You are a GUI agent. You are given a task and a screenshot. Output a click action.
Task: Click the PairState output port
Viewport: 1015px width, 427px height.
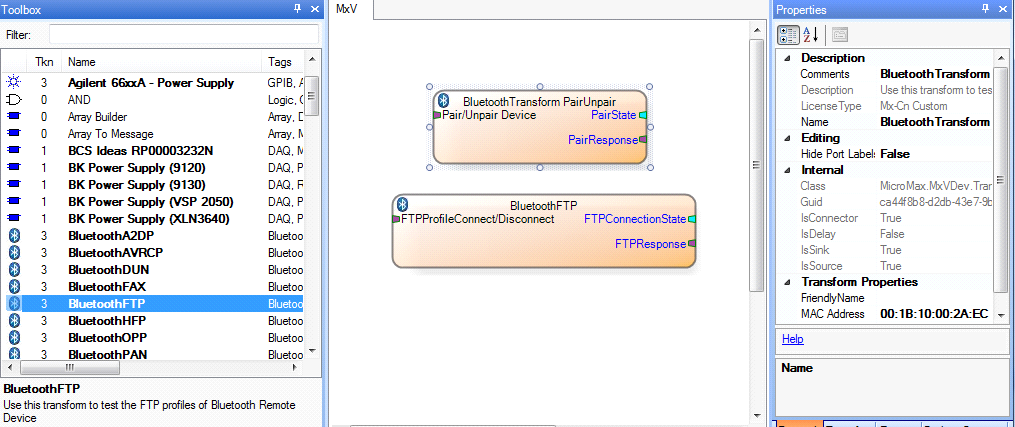pos(643,115)
